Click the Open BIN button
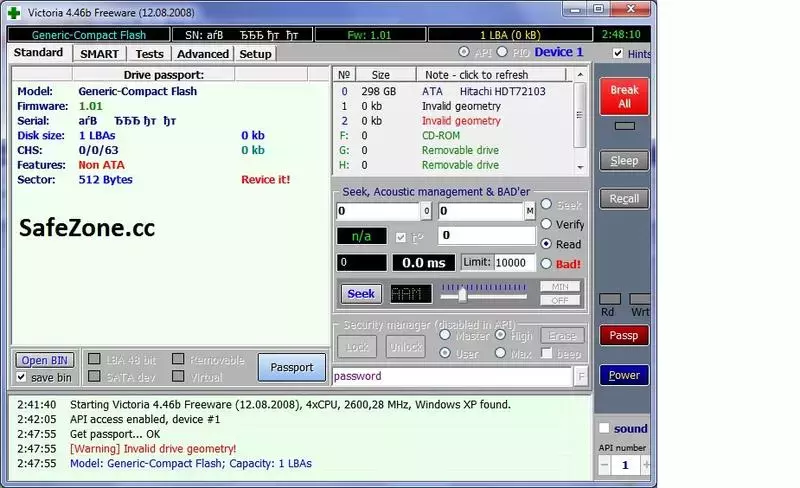 (x=44, y=360)
